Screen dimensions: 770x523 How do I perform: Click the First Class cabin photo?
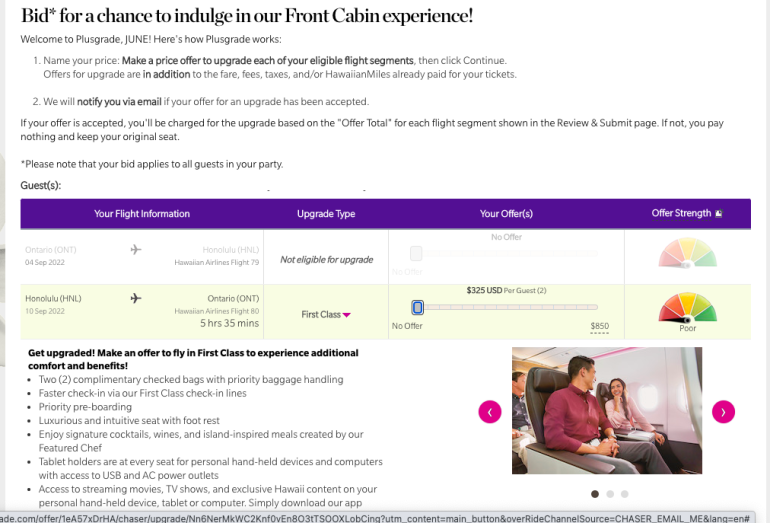pos(606,410)
